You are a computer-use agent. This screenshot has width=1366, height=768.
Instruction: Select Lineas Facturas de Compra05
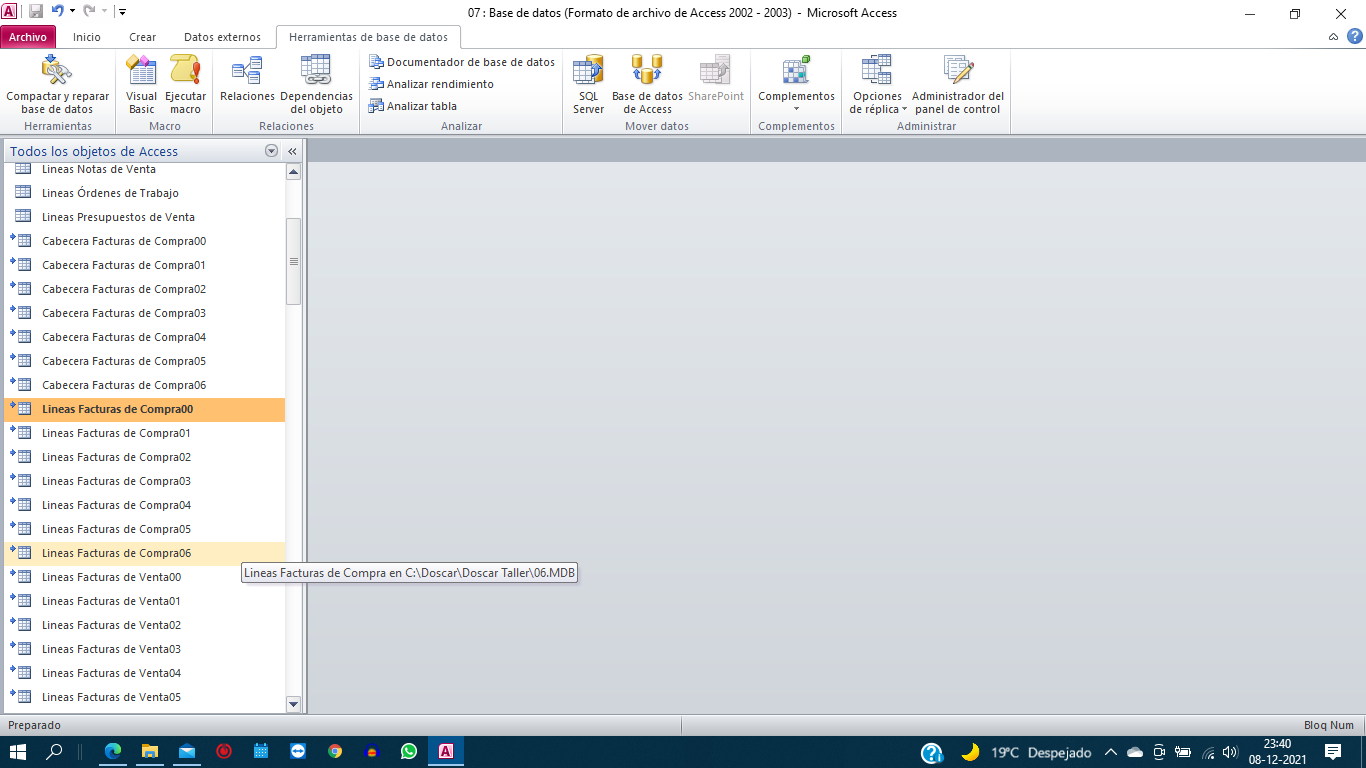coord(144,529)
